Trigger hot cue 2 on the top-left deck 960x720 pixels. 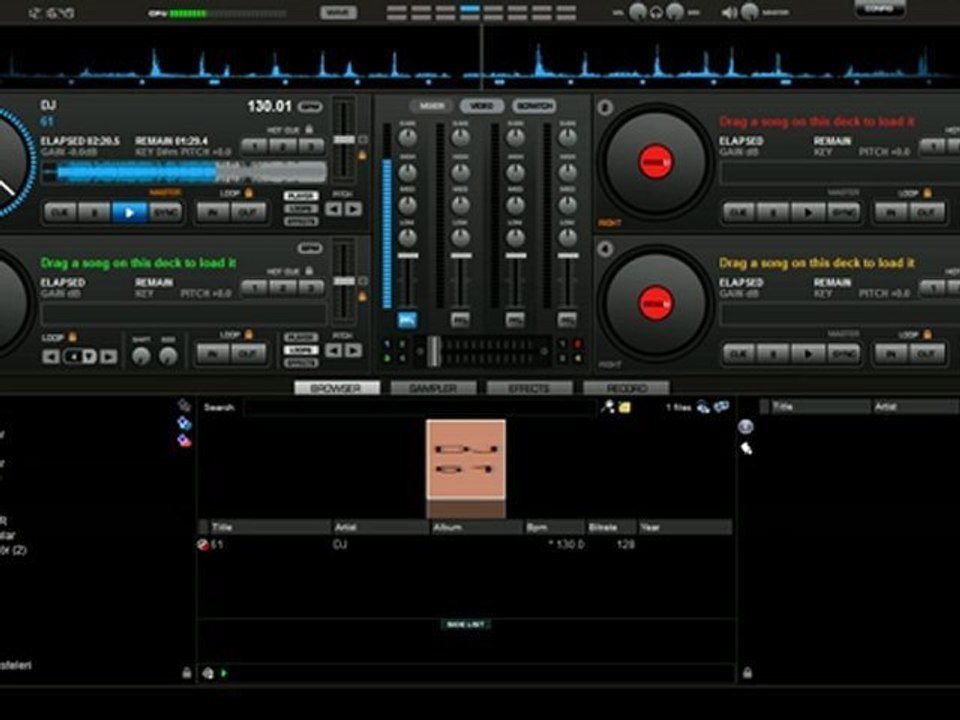point(282,146)
